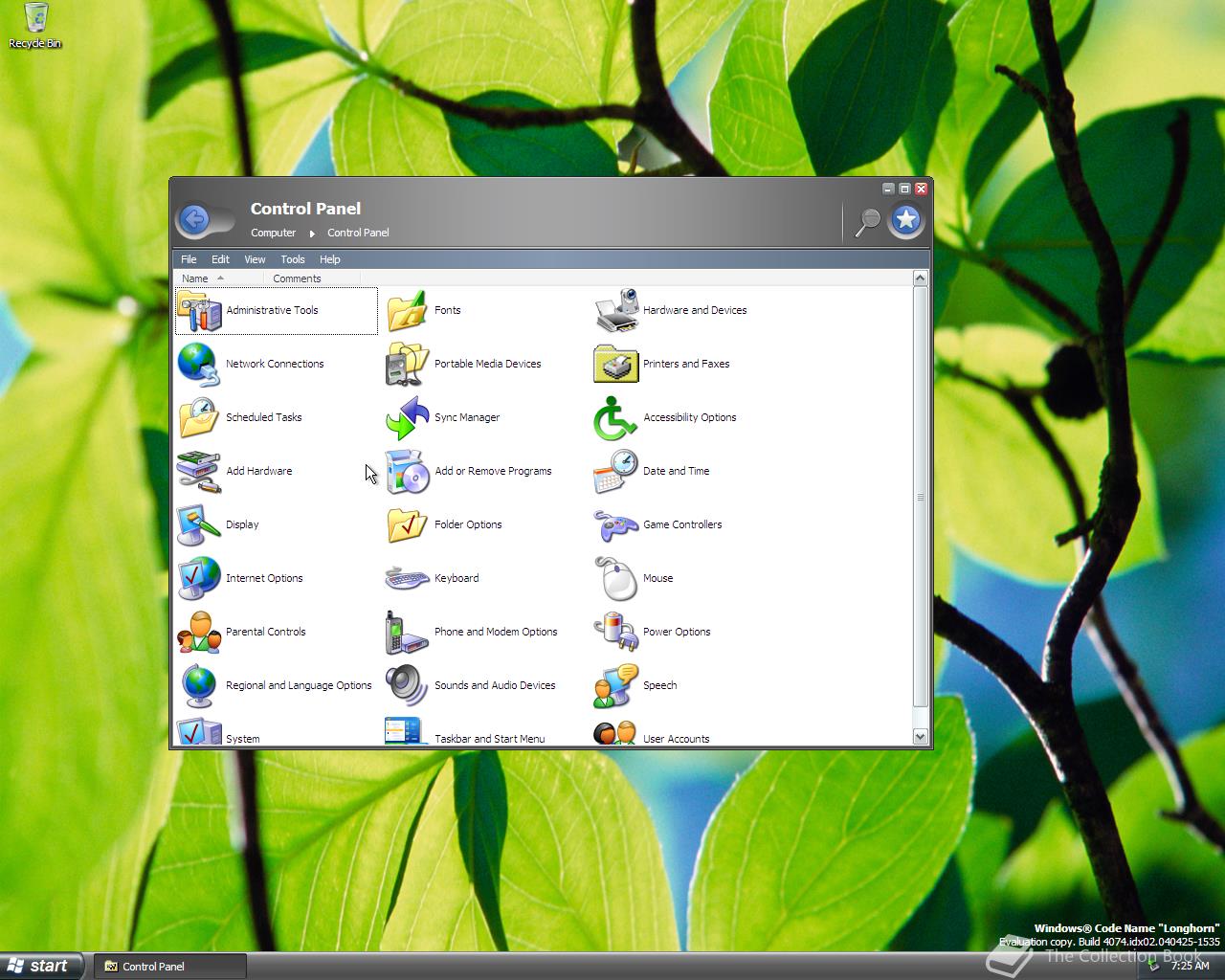This screenshot has height=980, width=1225.
Task: Click the scrollbar down arrow
Action: coord(921,737)
